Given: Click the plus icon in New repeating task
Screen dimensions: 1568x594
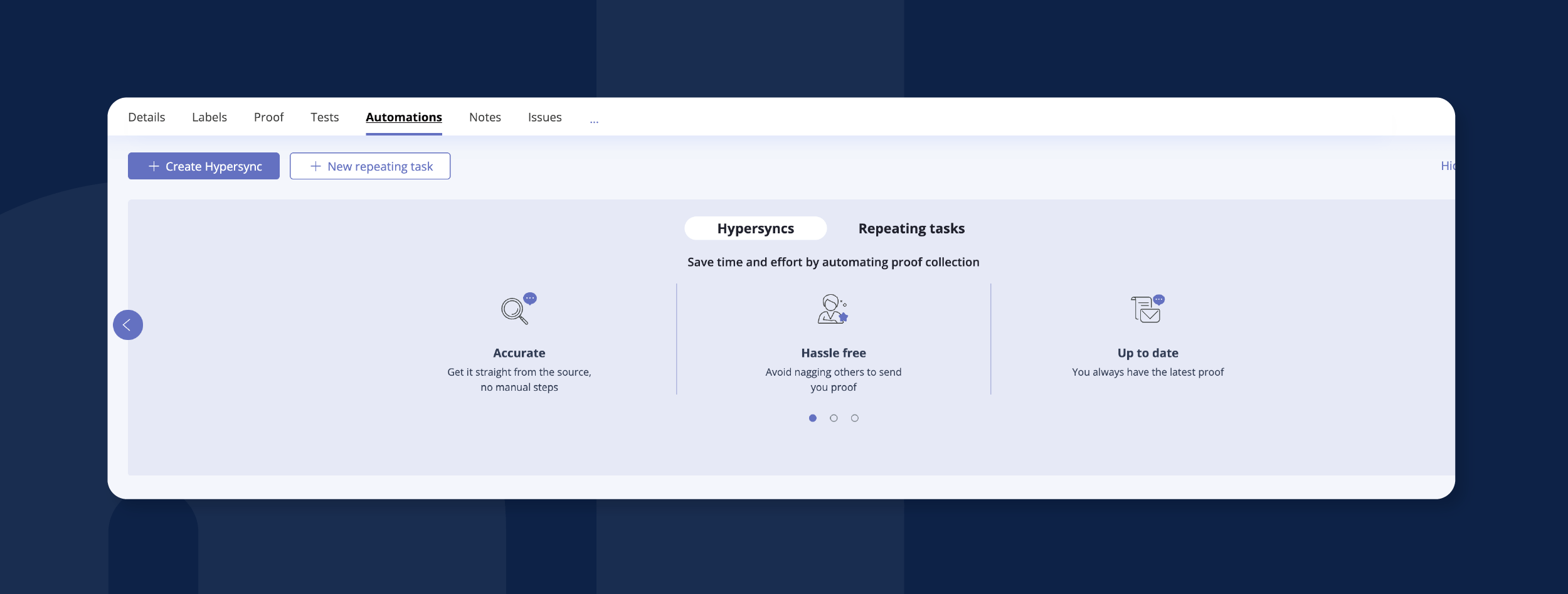Looking at the screenshot, I should [x=315, y=166].
